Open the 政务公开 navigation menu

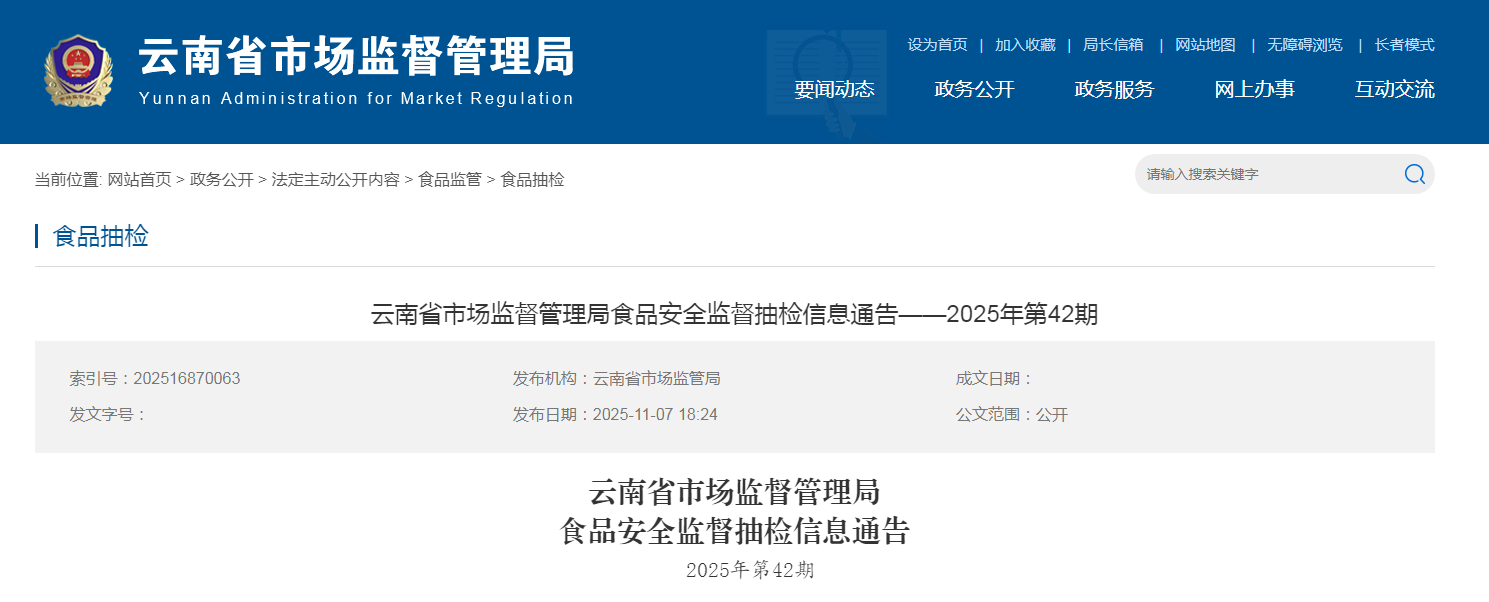(974, 89)
